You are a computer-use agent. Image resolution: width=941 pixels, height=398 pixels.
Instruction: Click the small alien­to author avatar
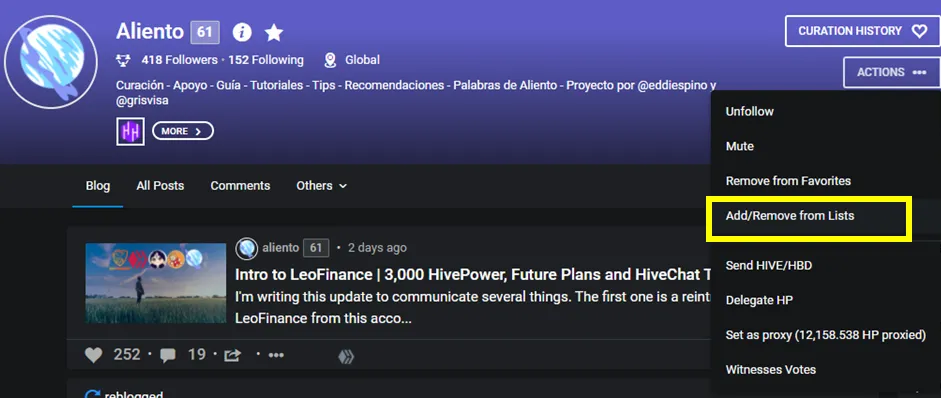pos(247,248)
